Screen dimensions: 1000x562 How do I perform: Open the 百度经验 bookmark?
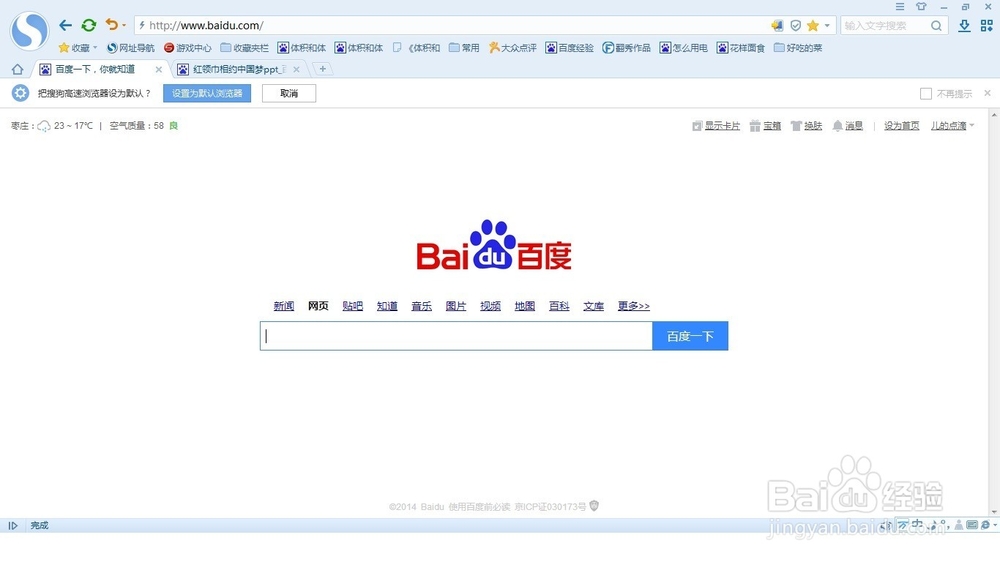570,48
